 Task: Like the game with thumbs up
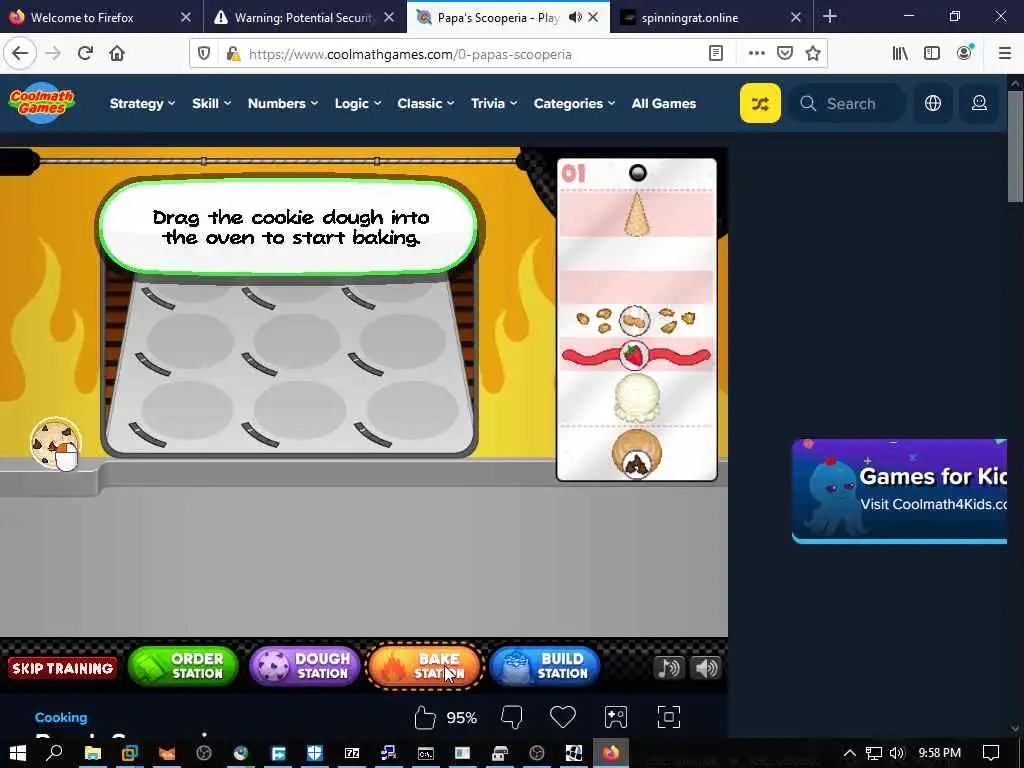tap(424, 718)
